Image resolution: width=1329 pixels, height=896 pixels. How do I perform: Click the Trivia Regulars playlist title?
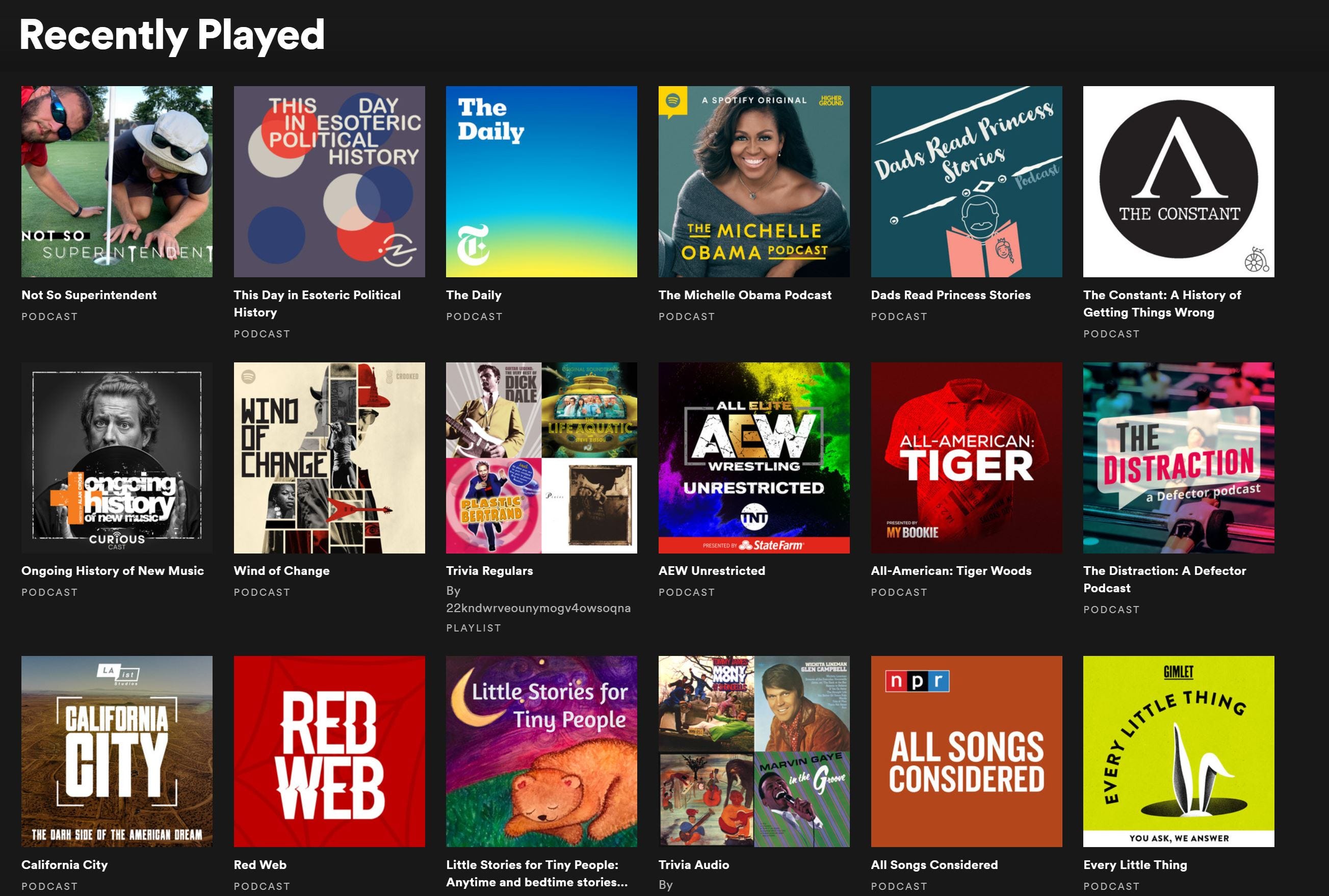tap(489, 571)
